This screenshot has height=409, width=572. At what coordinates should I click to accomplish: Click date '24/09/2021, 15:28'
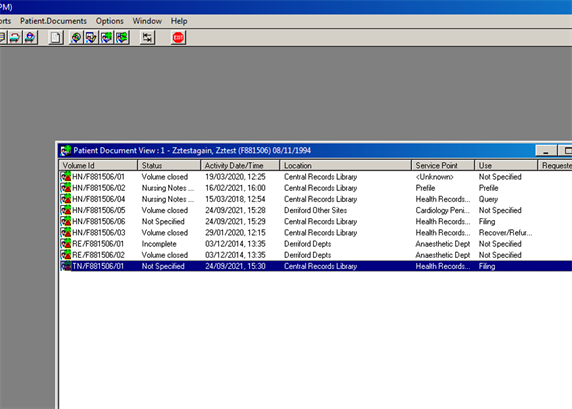(235, 210)
